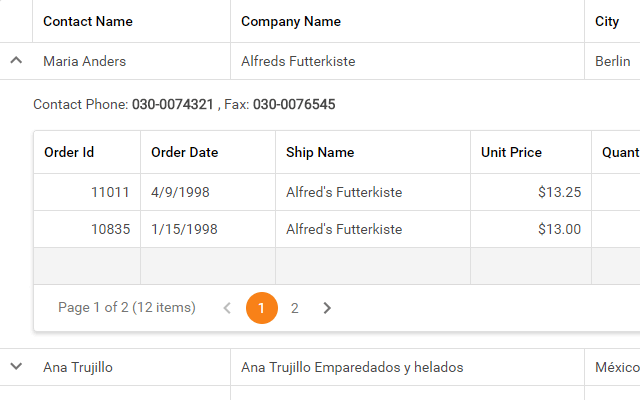Open page 2 of orders
Screen dimensions: 640x400
[x=294, y=308]
